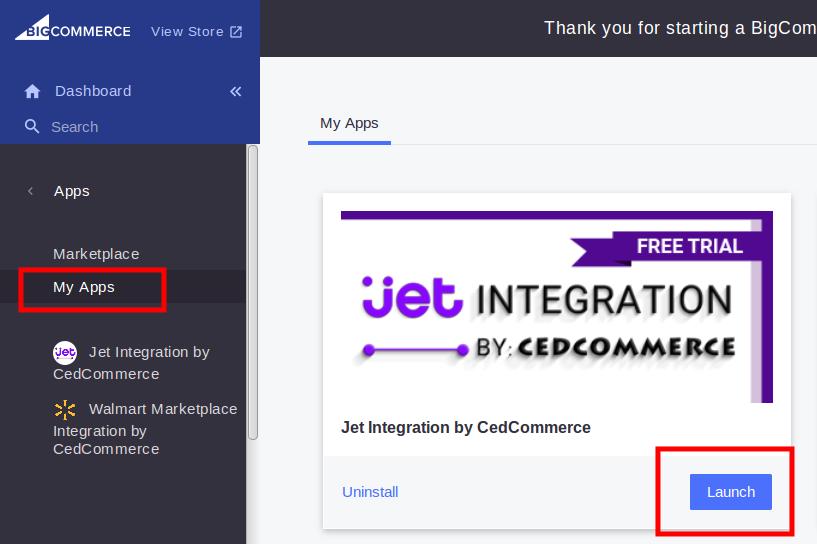Launch the Jet Integration app
Viewport: 817px width, 544px height.
pyautogui.click(x=731, y=492)
